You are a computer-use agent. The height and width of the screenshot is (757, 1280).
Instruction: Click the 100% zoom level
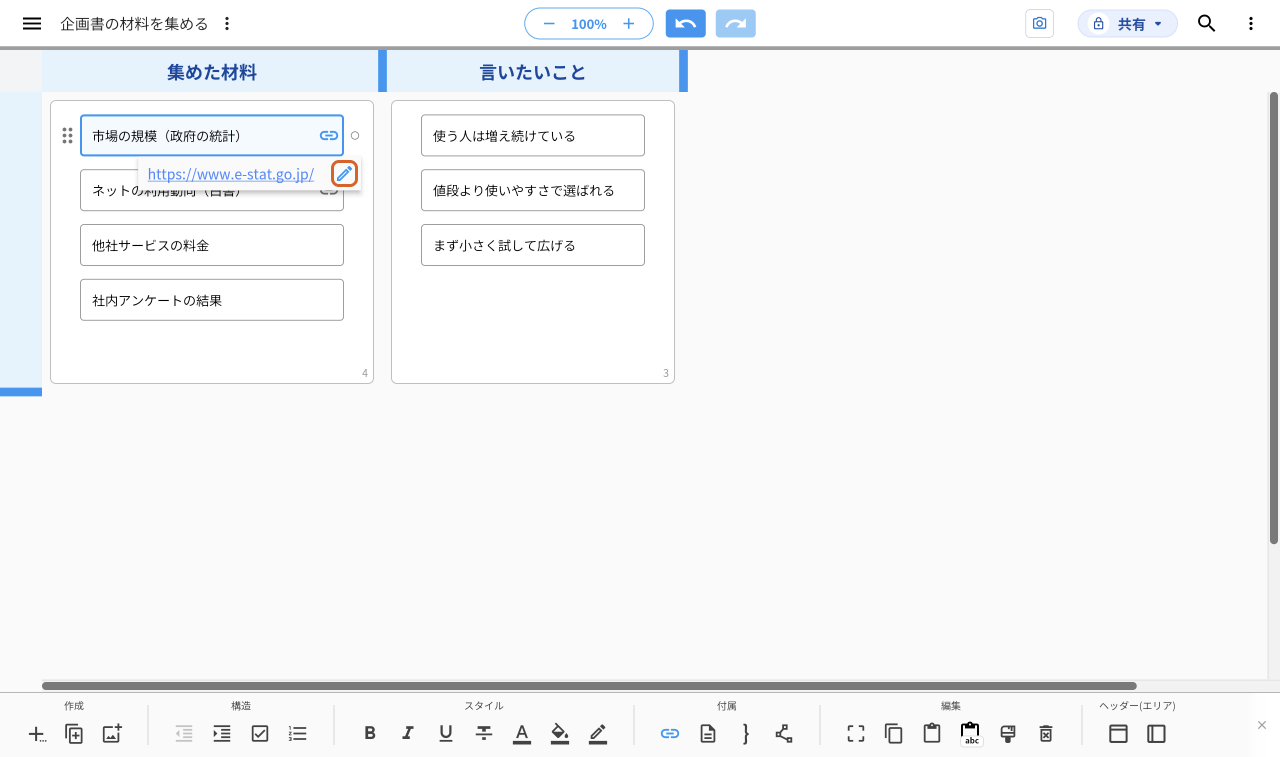pyautogui.click(x=589, y=23)
